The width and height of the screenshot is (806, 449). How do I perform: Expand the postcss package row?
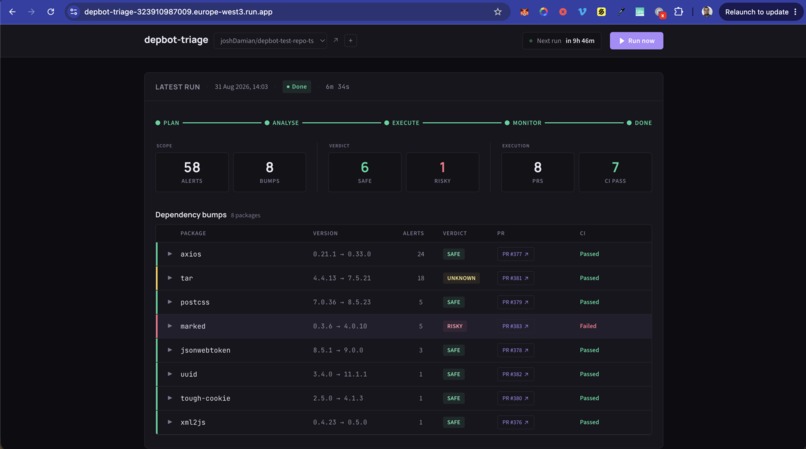(170, 302)
